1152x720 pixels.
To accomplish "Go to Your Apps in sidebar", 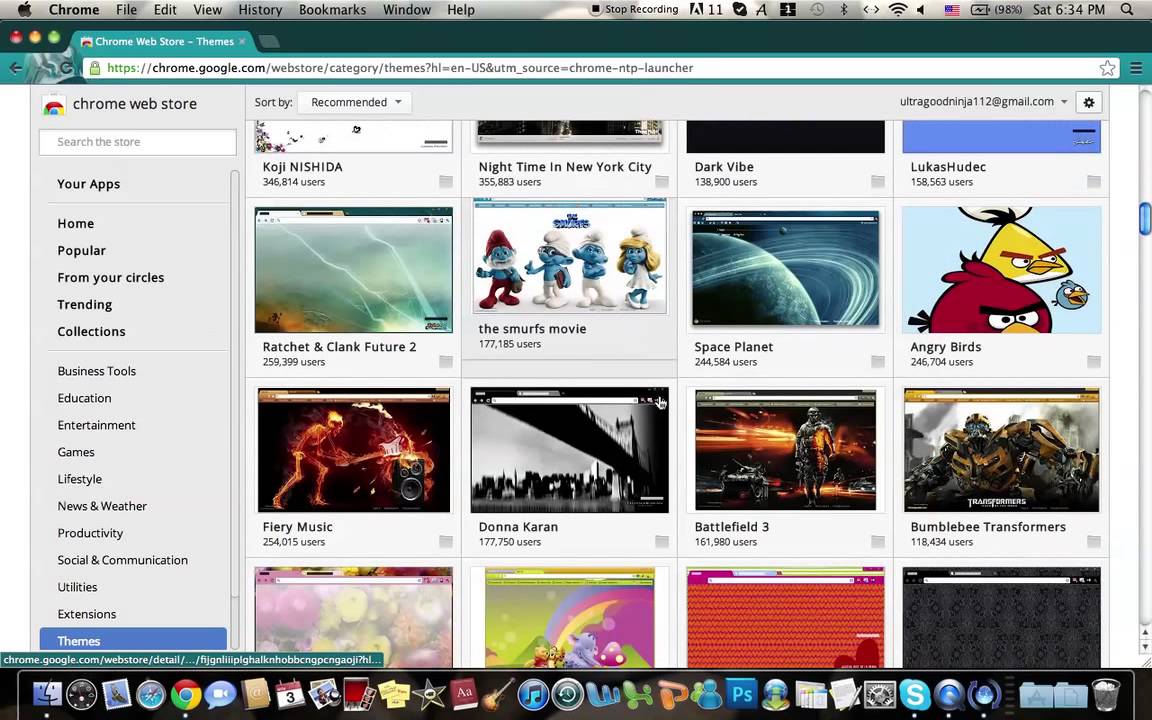I will (x=88, y=184).
